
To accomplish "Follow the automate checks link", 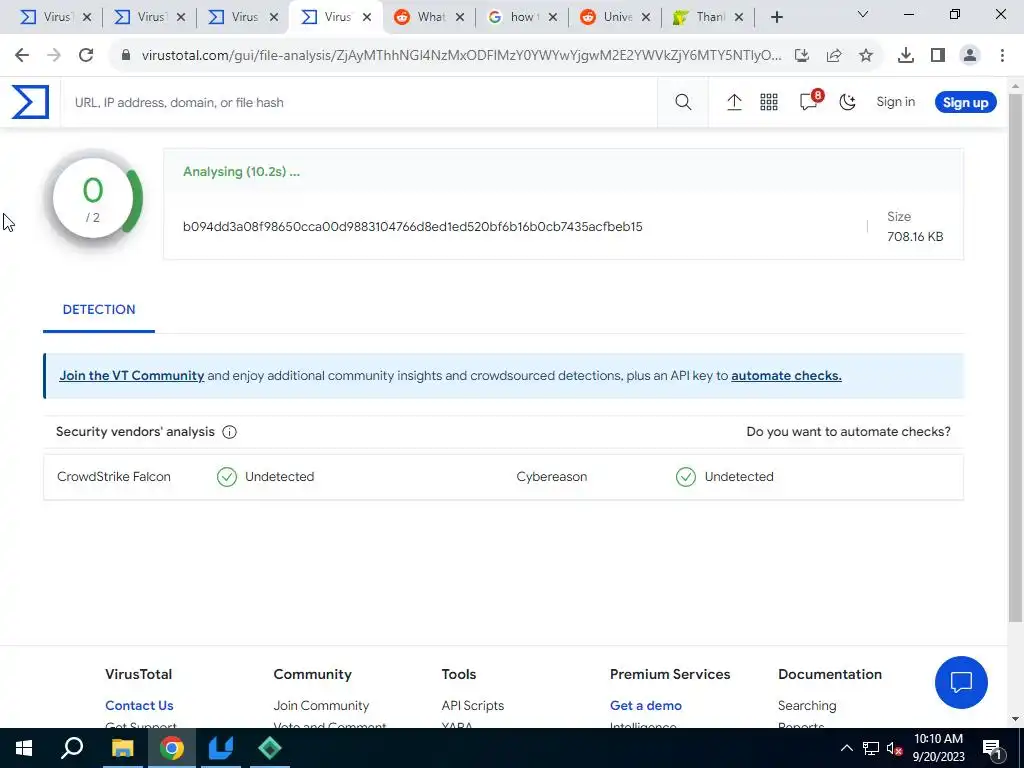I will click(786, 376).
